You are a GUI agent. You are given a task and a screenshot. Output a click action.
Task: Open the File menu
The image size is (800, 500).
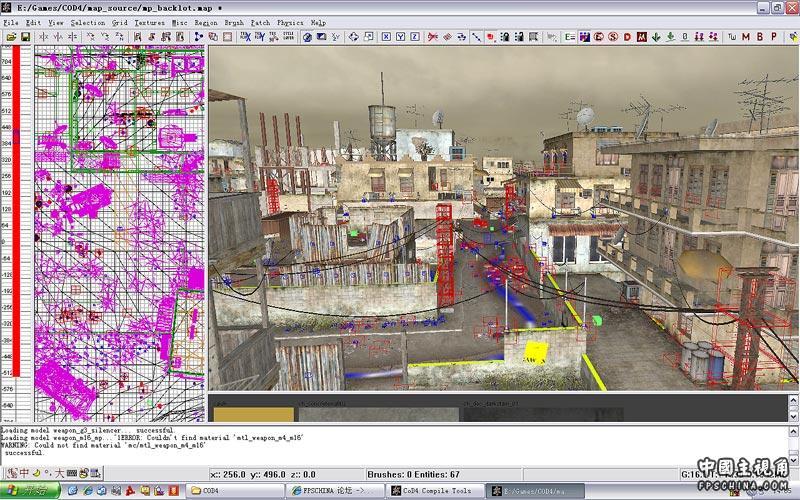click(11, 22)
